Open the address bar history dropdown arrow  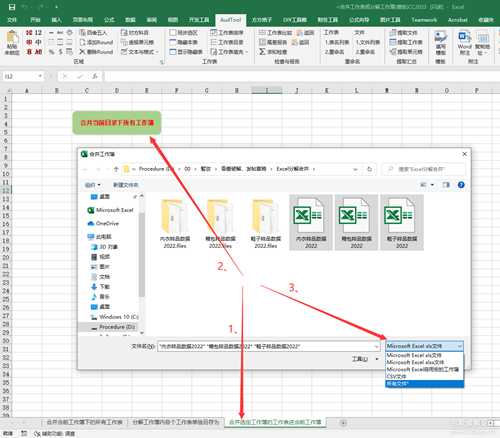point(355,169)
